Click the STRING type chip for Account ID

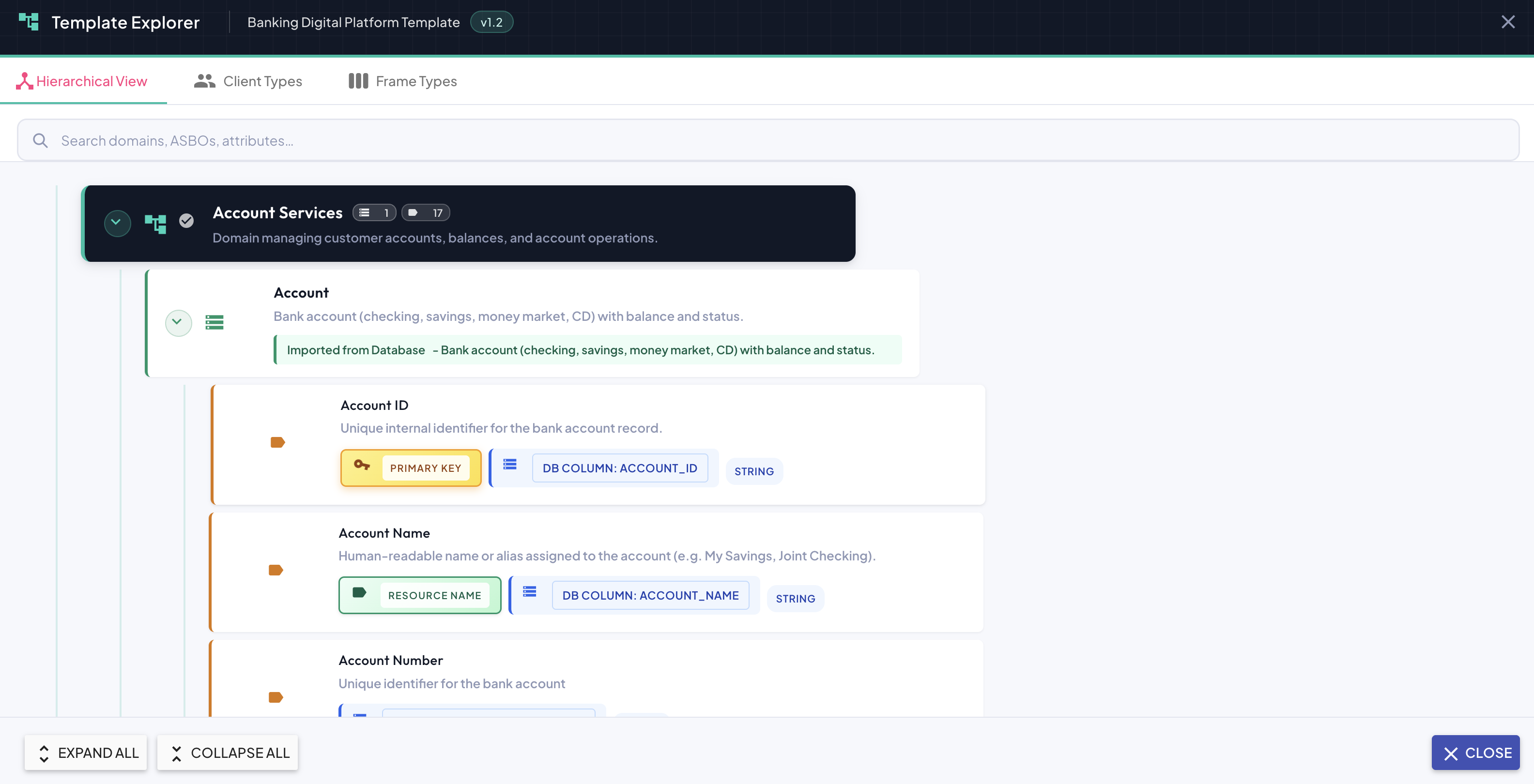pyautogui.click(x=754, y=471)
